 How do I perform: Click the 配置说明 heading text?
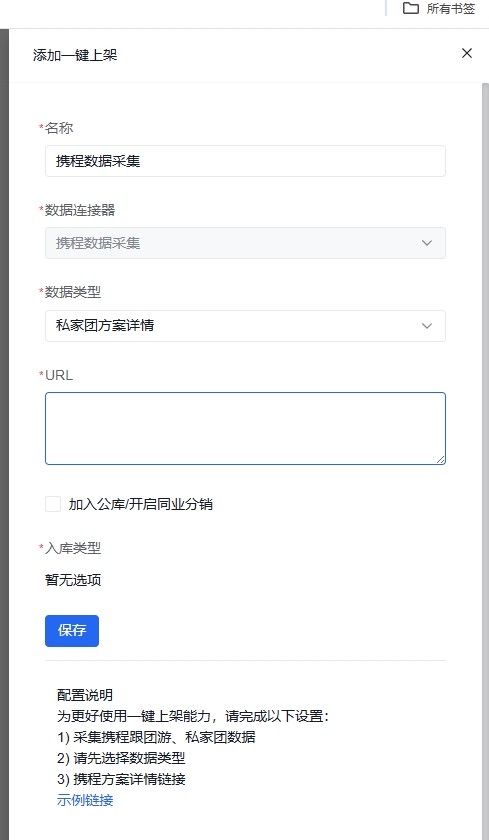[x=85, y=695]
